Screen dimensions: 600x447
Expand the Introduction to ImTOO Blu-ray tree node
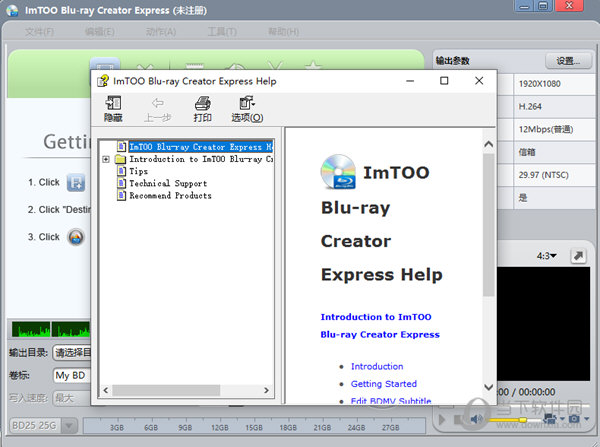(106, 159)
